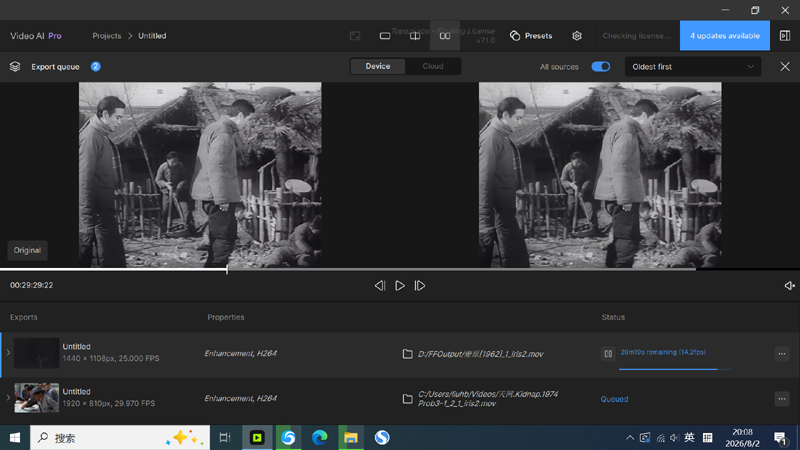Click the Windows taskbar search box
The width and height of the screenshot is (800, 450).
pos(120,438)
